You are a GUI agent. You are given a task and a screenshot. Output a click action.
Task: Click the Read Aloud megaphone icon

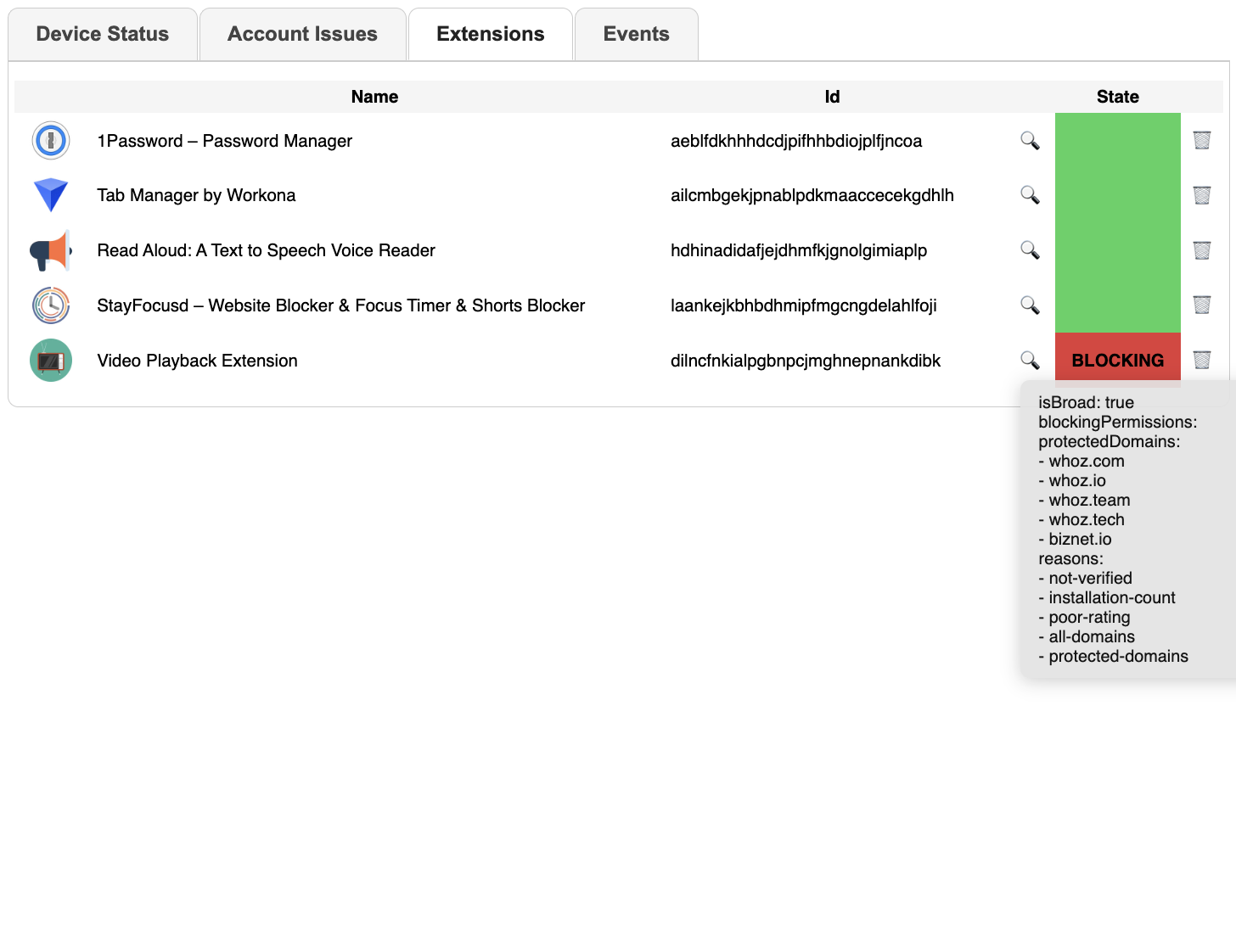click(x=51, y=250)
